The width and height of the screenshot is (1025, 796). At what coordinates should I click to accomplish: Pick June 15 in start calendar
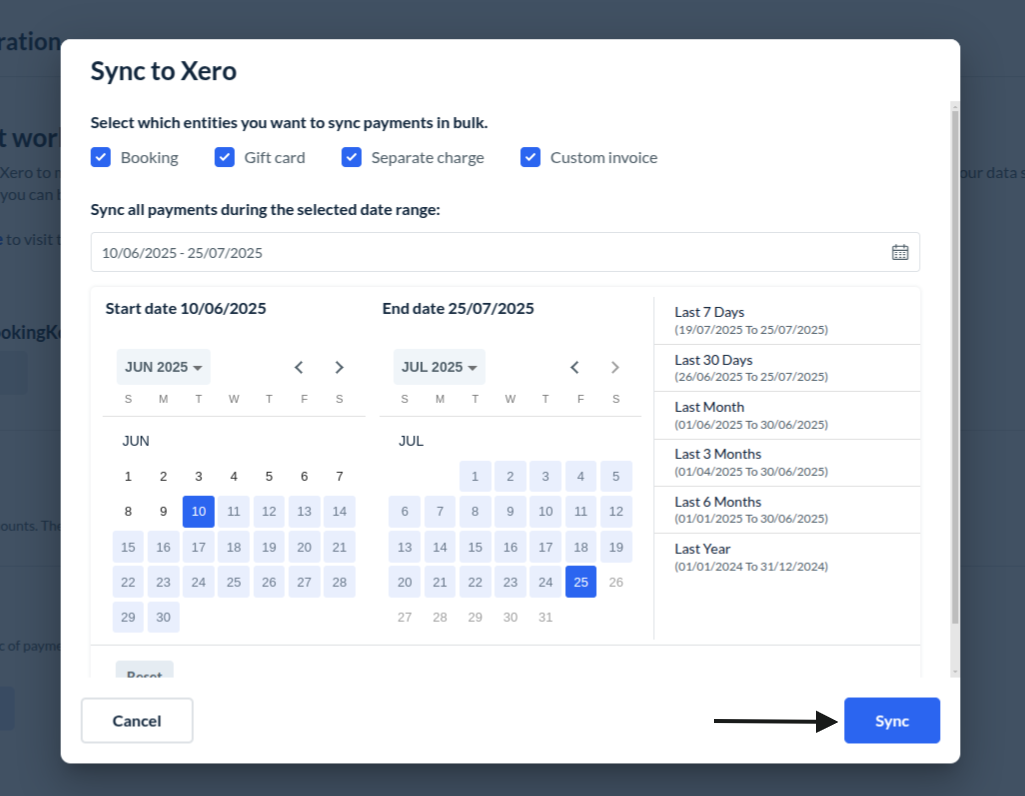point(128,547)
